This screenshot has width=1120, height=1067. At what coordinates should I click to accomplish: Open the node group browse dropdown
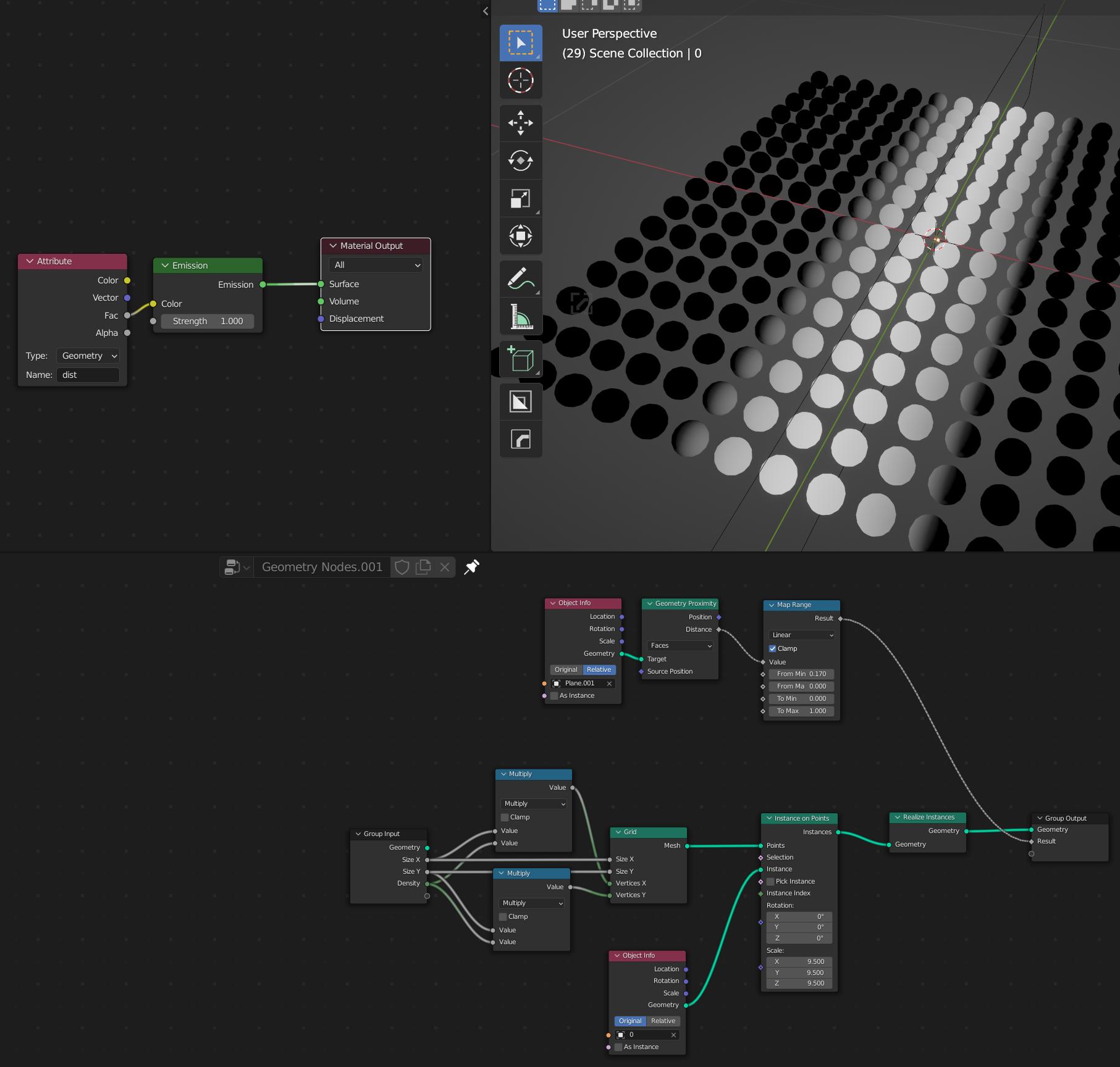tap(237, 567)
